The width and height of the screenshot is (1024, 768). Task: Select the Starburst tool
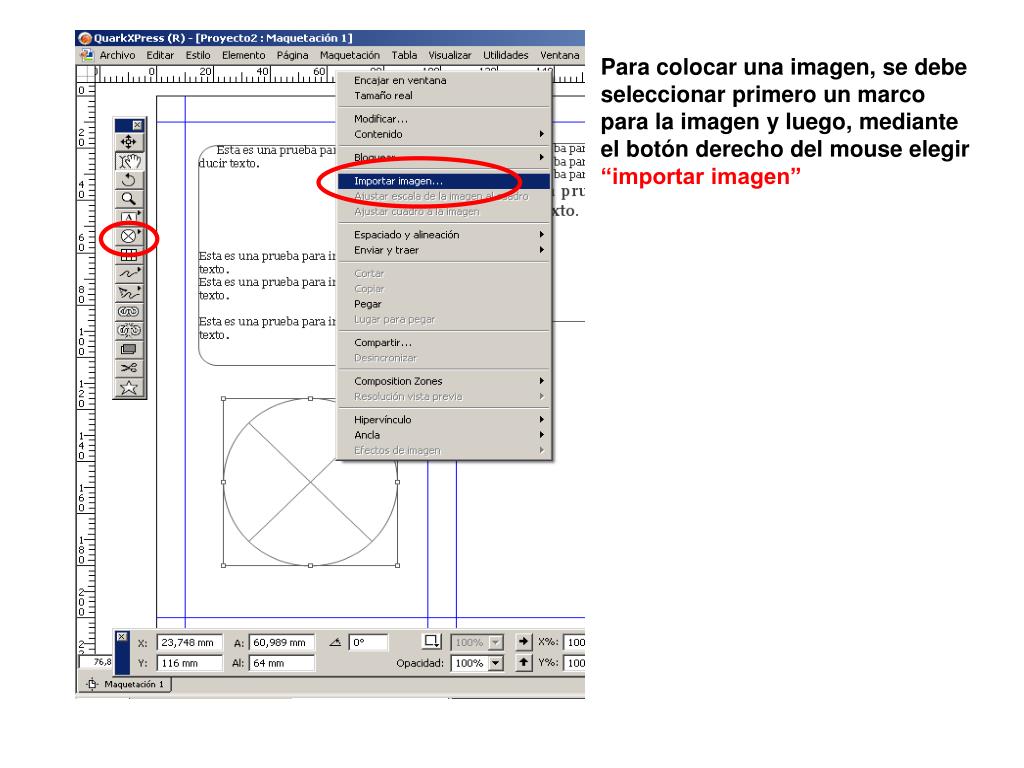[x=129, y=387]
